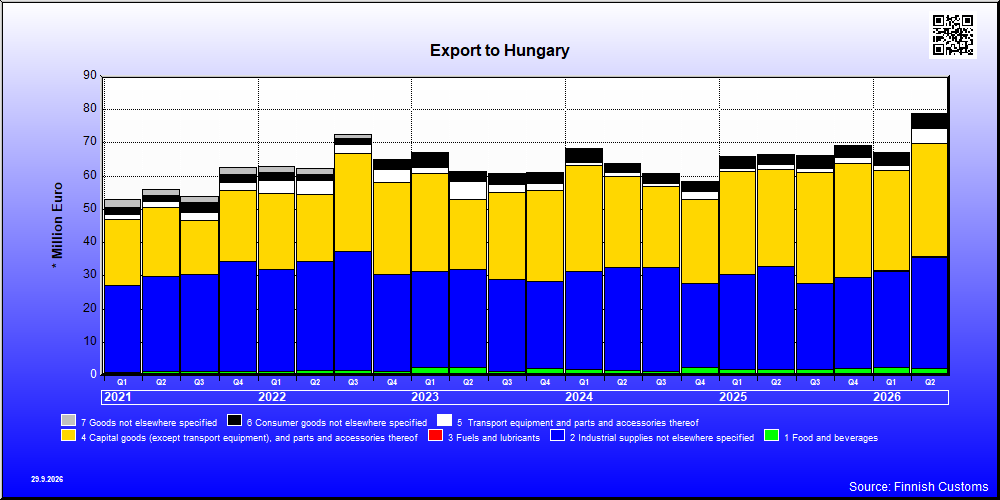Click the 2021 Q1 bar's gray goods segment
The height and width of the screenshot is (500, 1000).
(122, 203)
